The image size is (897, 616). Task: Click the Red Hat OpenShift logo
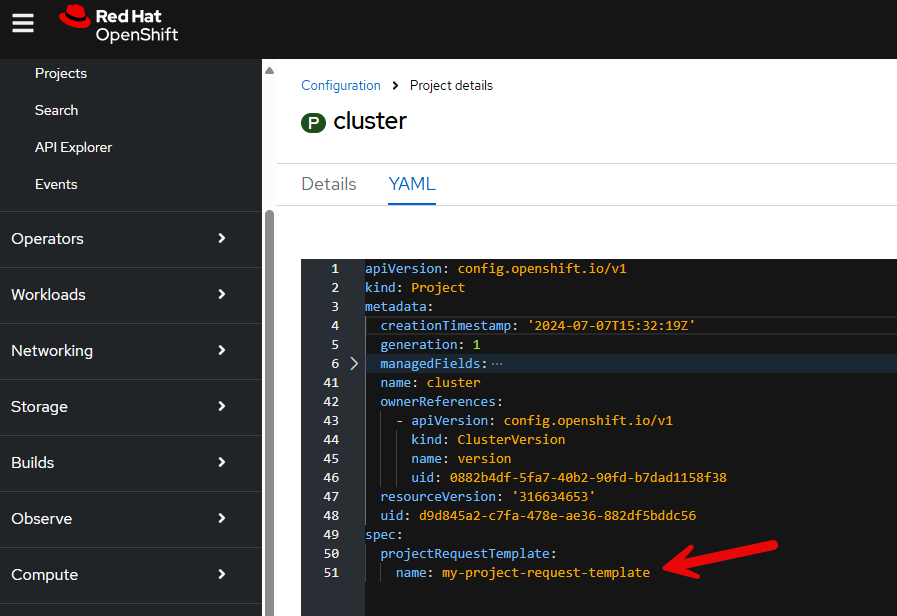click(x=118, y=24)
